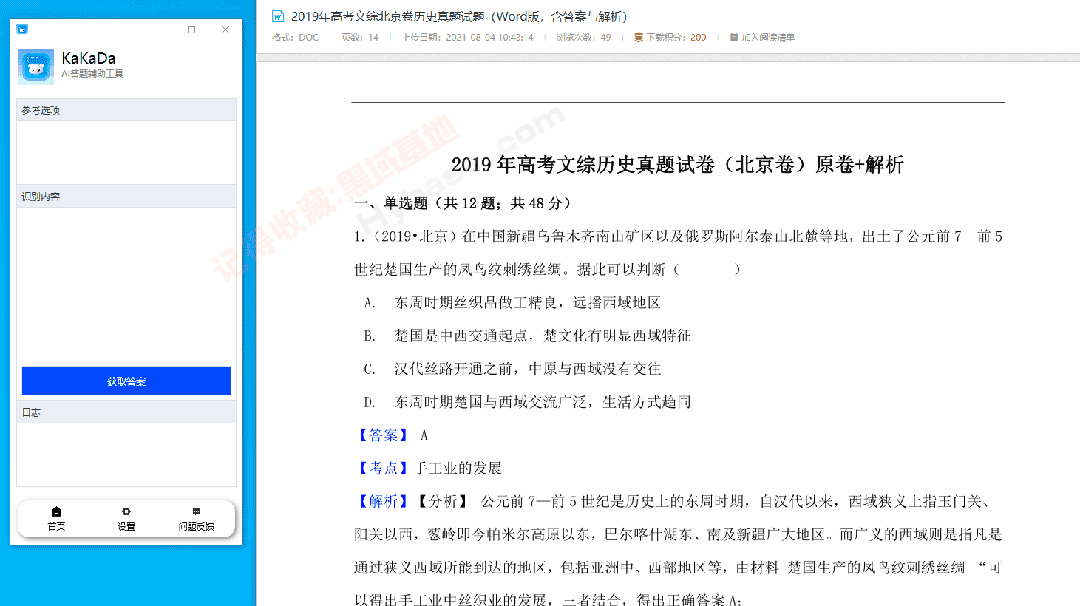Click the 识别内容 section header

point(126,196)
